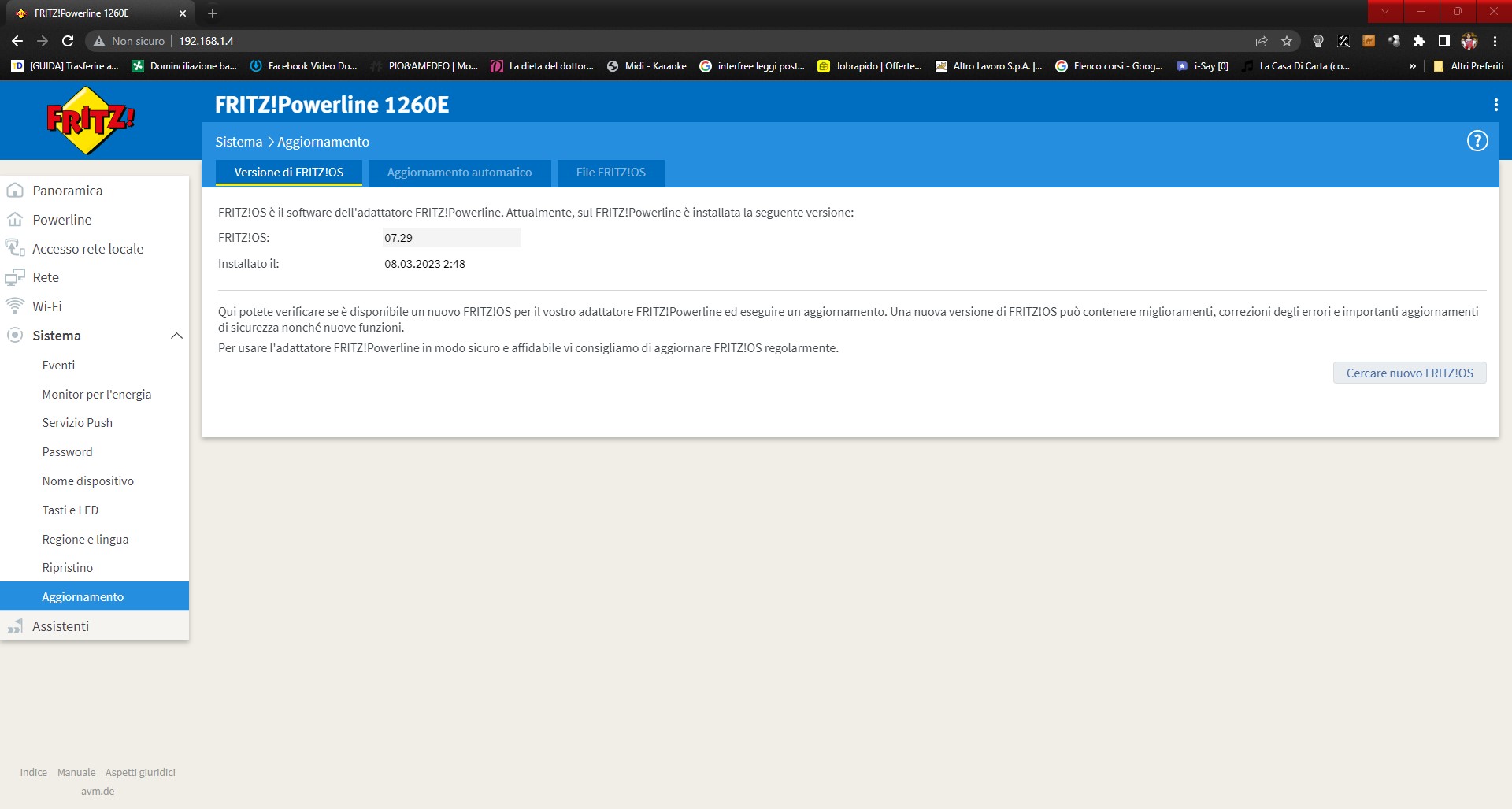
Task: Open Aspetti giuridici footer link
Action: coord(140,773)
